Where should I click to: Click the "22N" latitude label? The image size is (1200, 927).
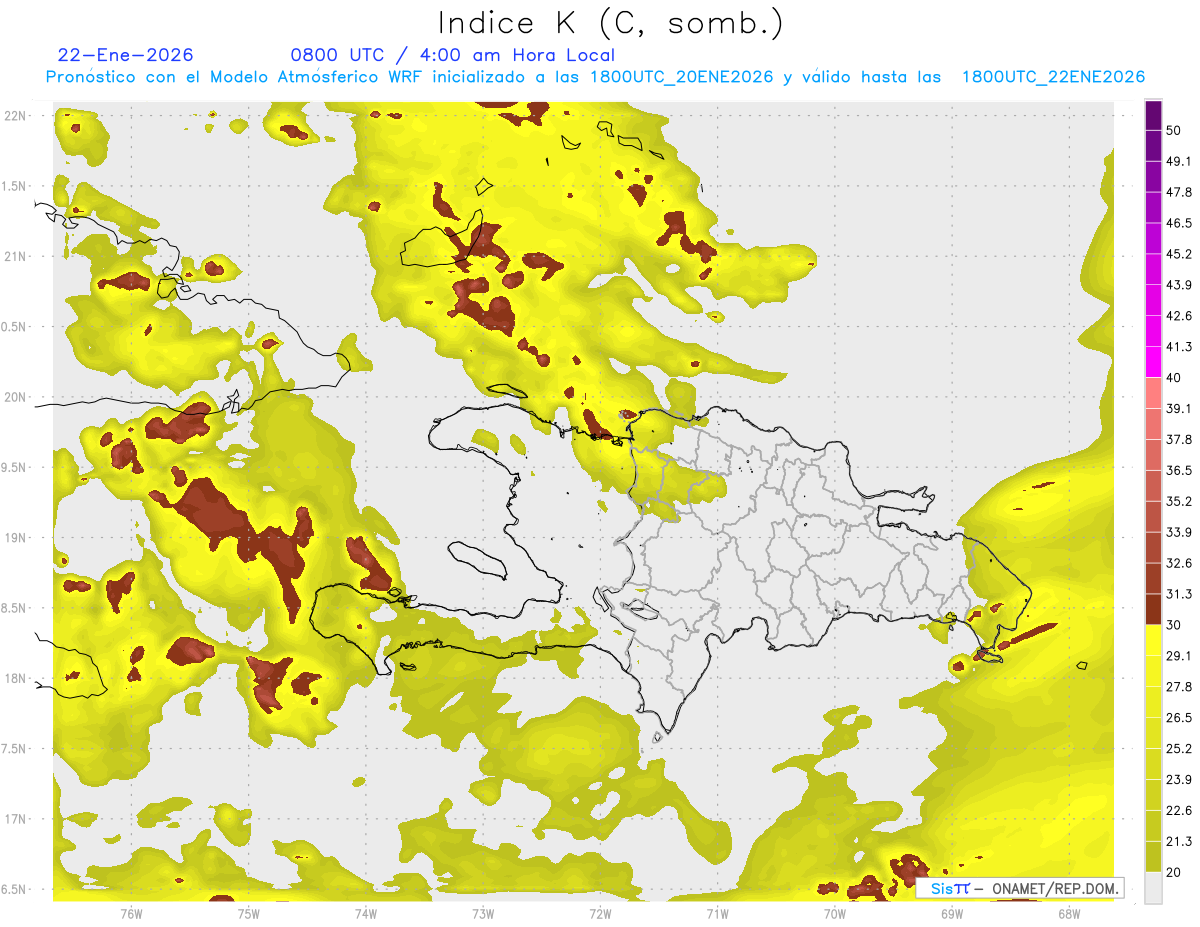(x=16, y=115)
